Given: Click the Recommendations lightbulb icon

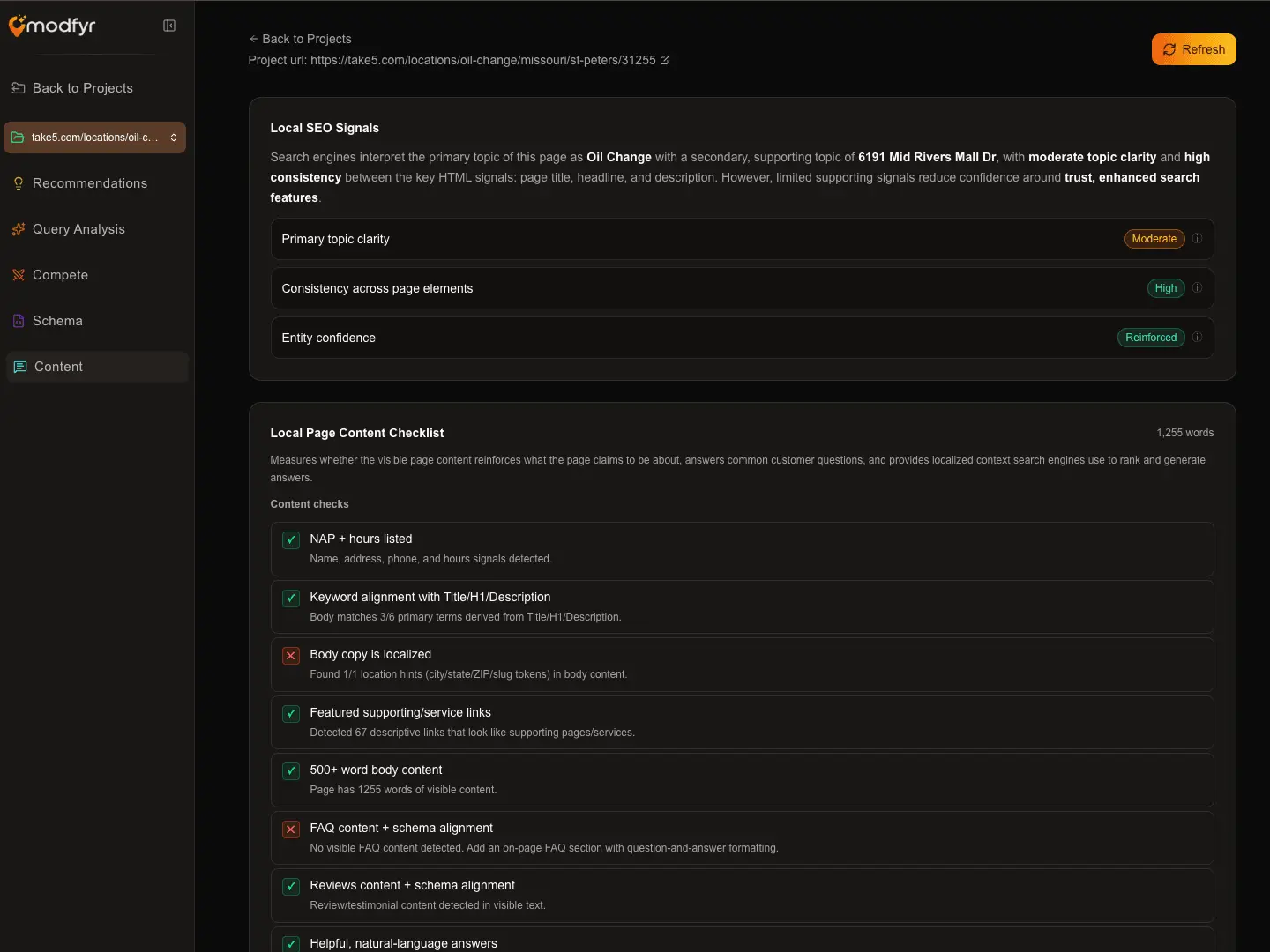Looking at the screenshot, I should [19, 183].
